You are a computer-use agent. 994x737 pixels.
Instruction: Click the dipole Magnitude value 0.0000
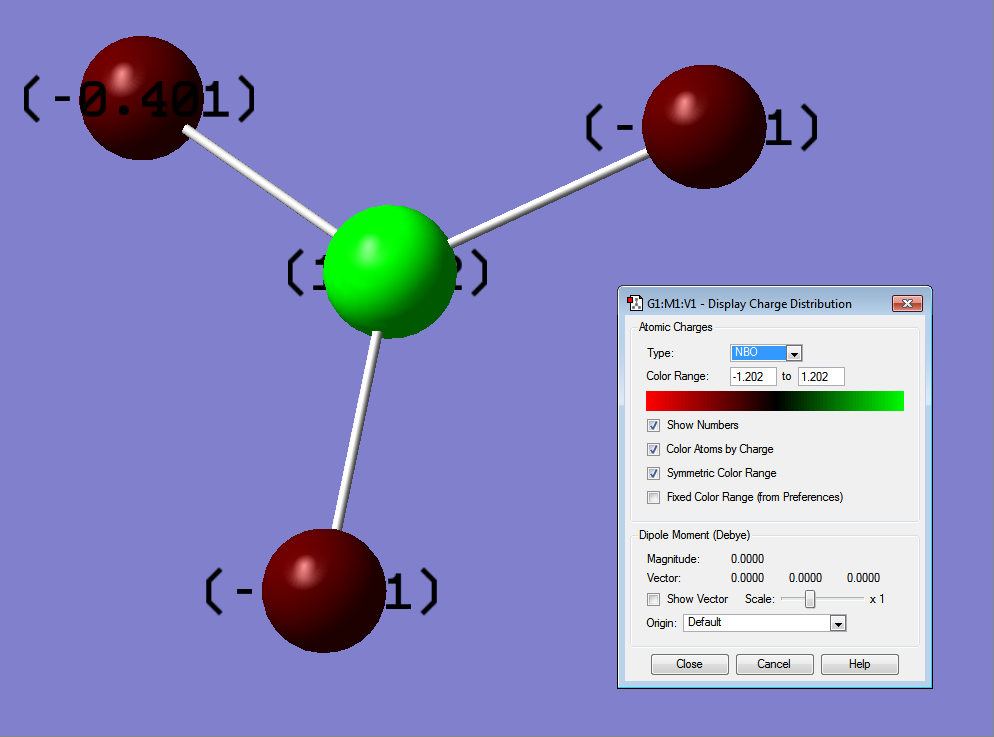point(747,559)
